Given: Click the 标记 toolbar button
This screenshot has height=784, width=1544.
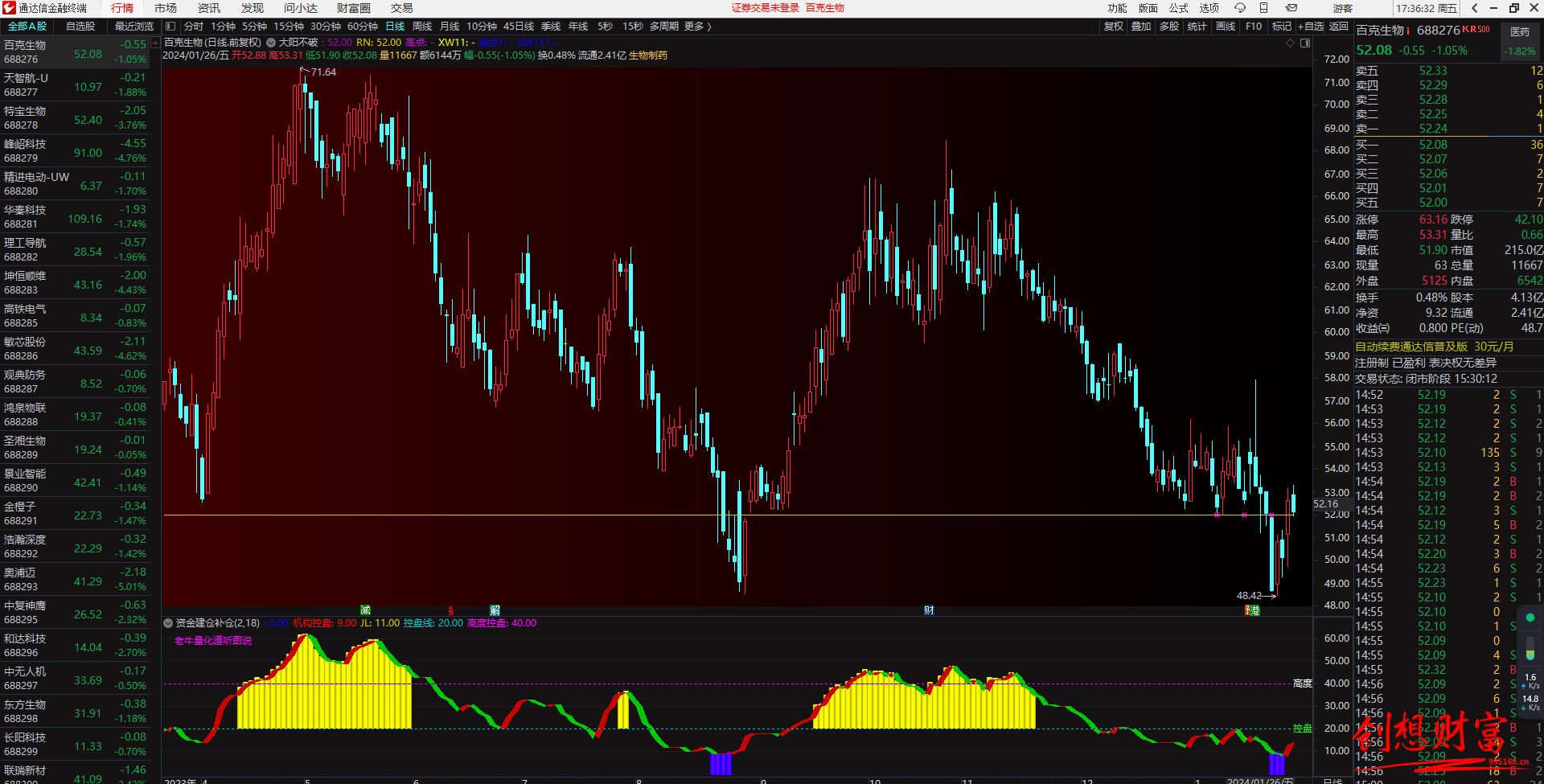Looking at the screenshot, I should [x=1282, y=27].
